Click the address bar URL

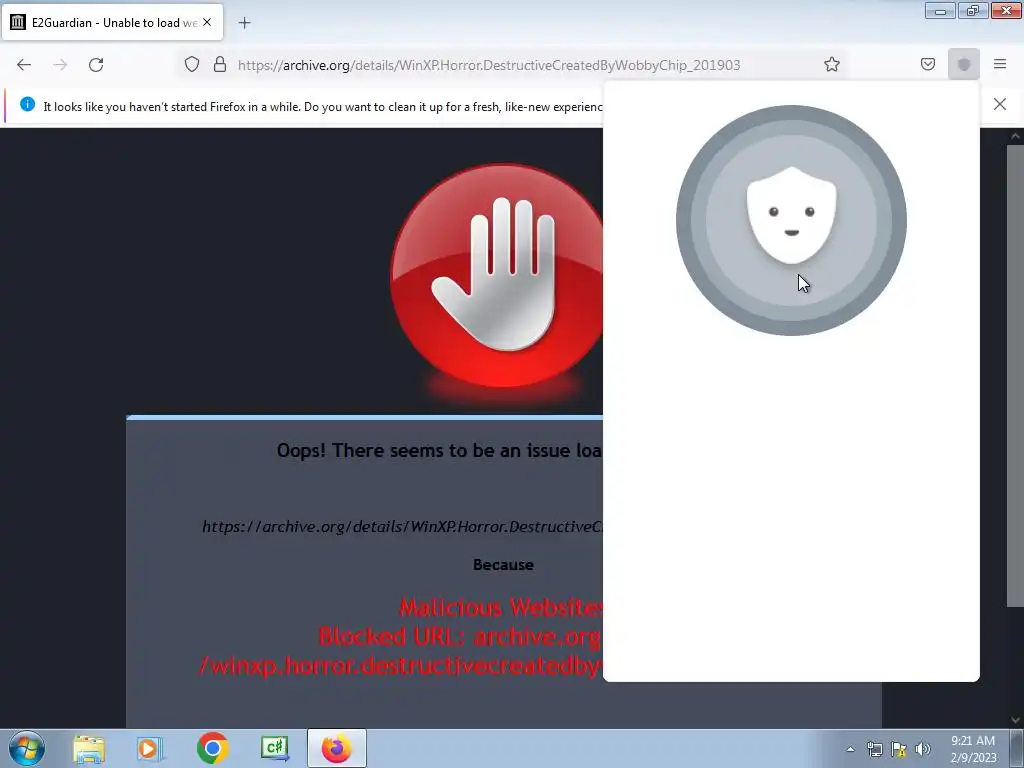pyautogui.click(x=488, y=65)
